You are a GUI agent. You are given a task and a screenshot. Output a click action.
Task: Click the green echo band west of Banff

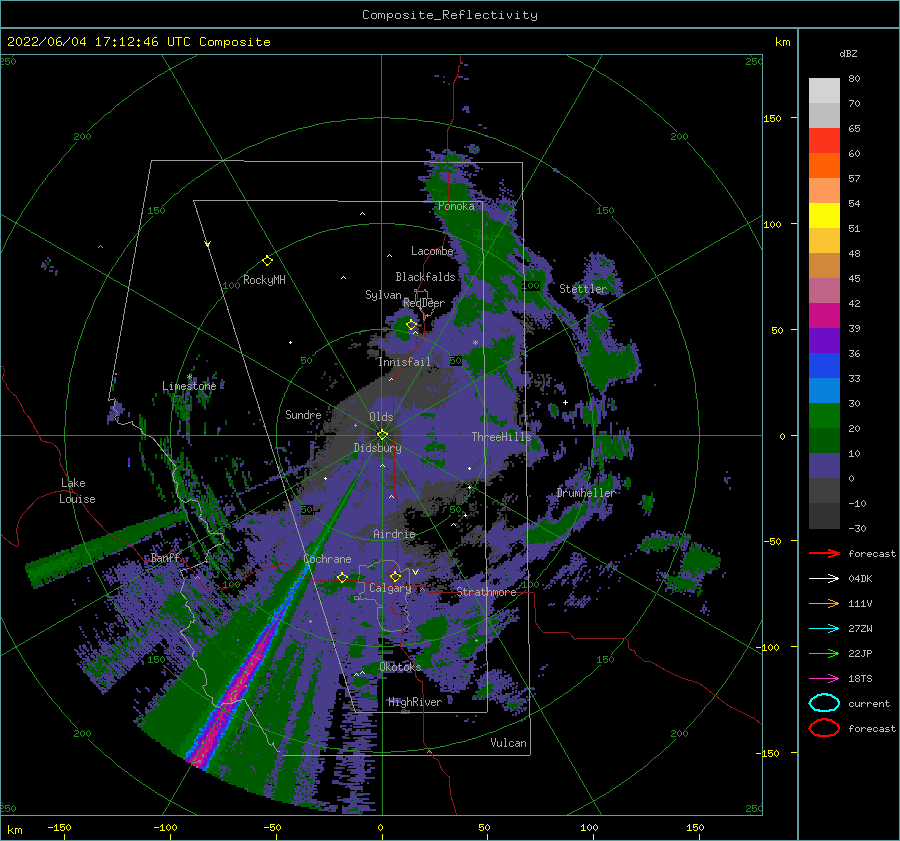(x=106, y=549)
